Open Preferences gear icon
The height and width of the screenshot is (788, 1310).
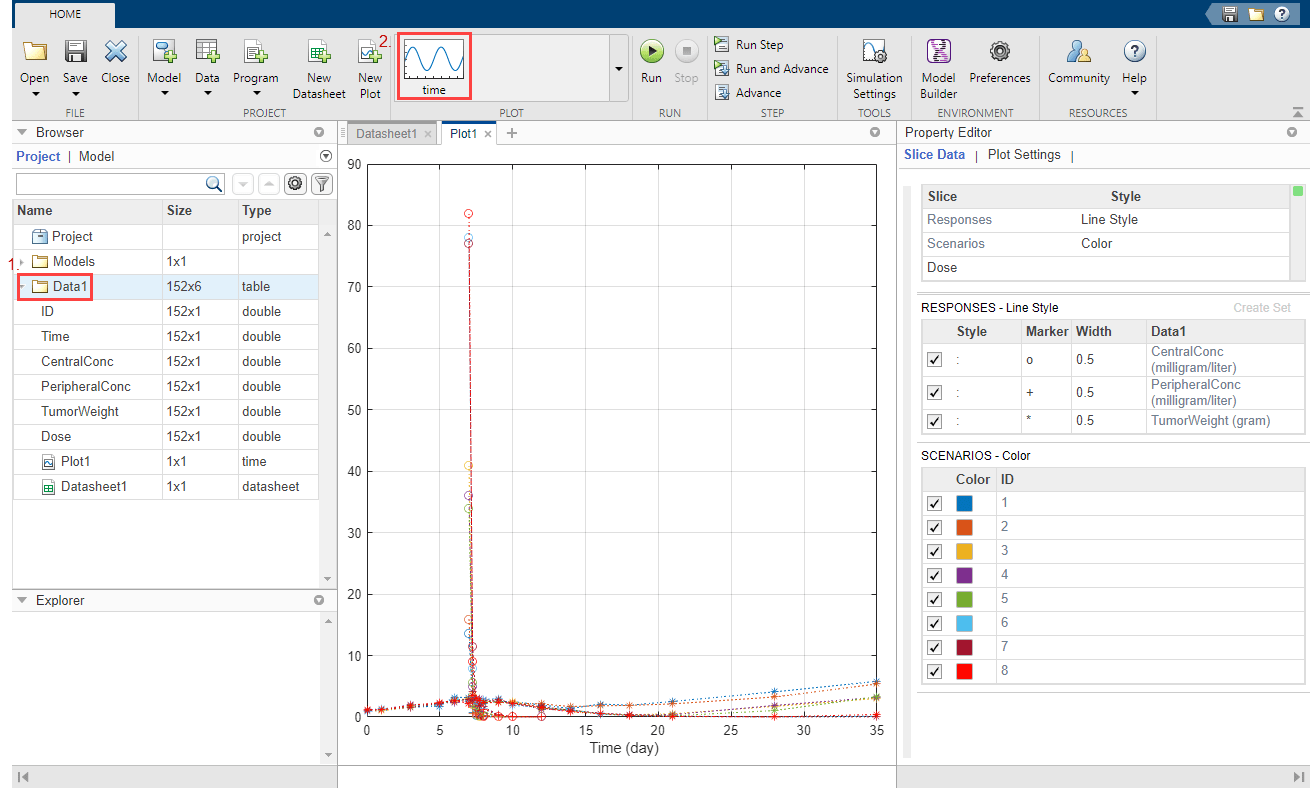(x=999, y=53)
